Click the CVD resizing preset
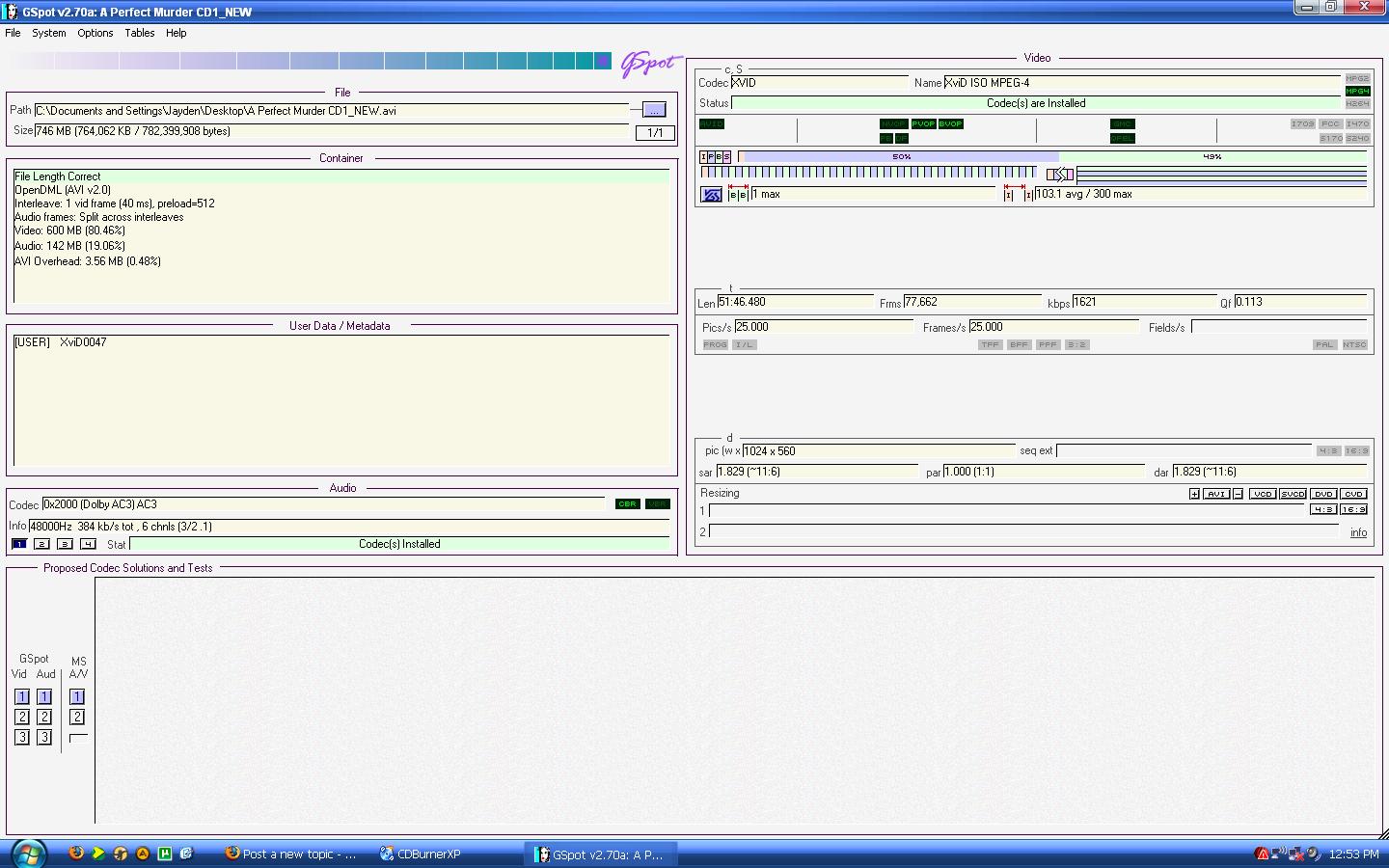1389x868 pixels. [1354, 494]
